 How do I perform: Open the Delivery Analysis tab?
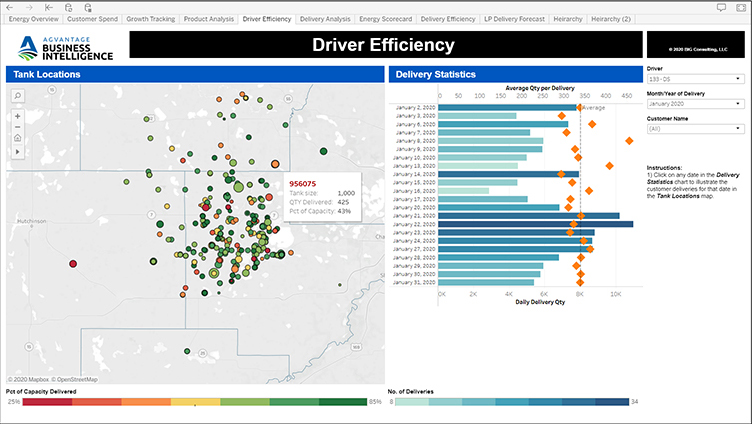325,19
